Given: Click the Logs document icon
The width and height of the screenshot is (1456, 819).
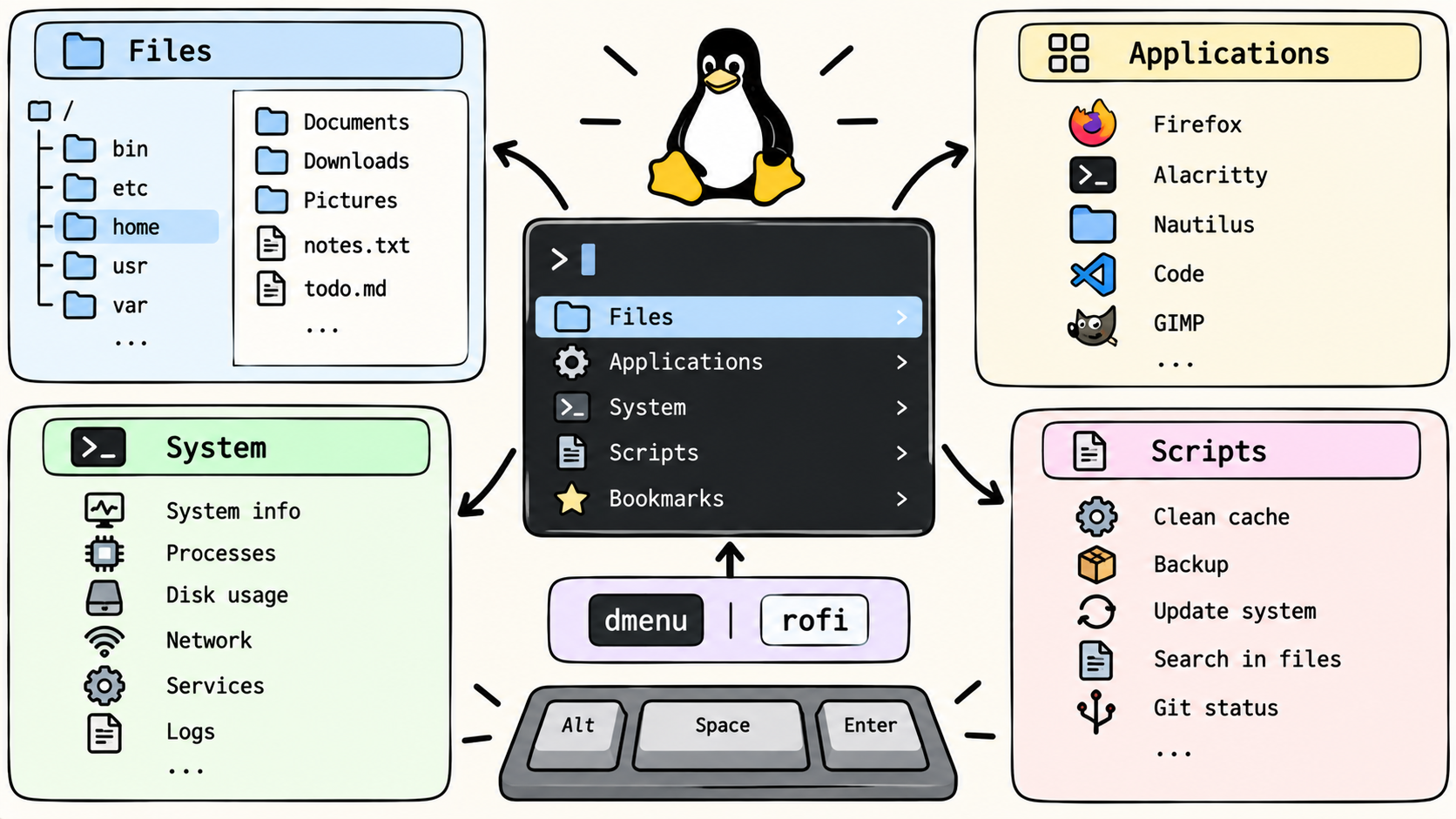Looking at the screenshot, I should pyautogui.click(x=104, y=732).
